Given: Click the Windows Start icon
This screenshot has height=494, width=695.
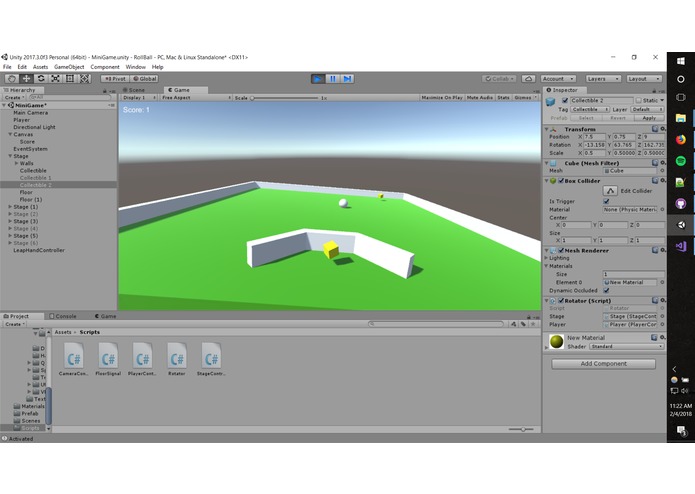Looking at the screenshot, I should pyautogui.click(x=681, y=61).
